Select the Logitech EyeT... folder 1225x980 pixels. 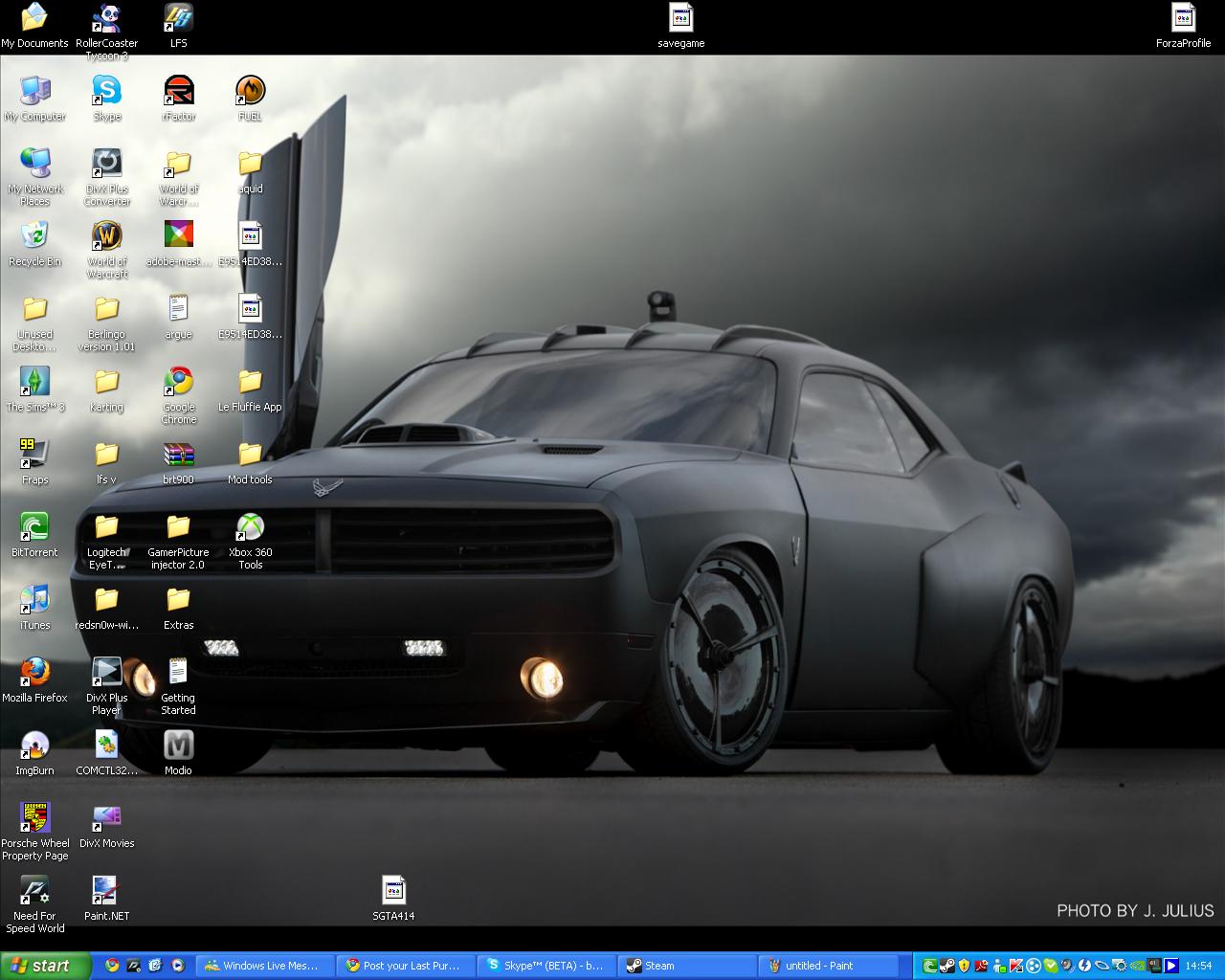click(x=106, y=541)
